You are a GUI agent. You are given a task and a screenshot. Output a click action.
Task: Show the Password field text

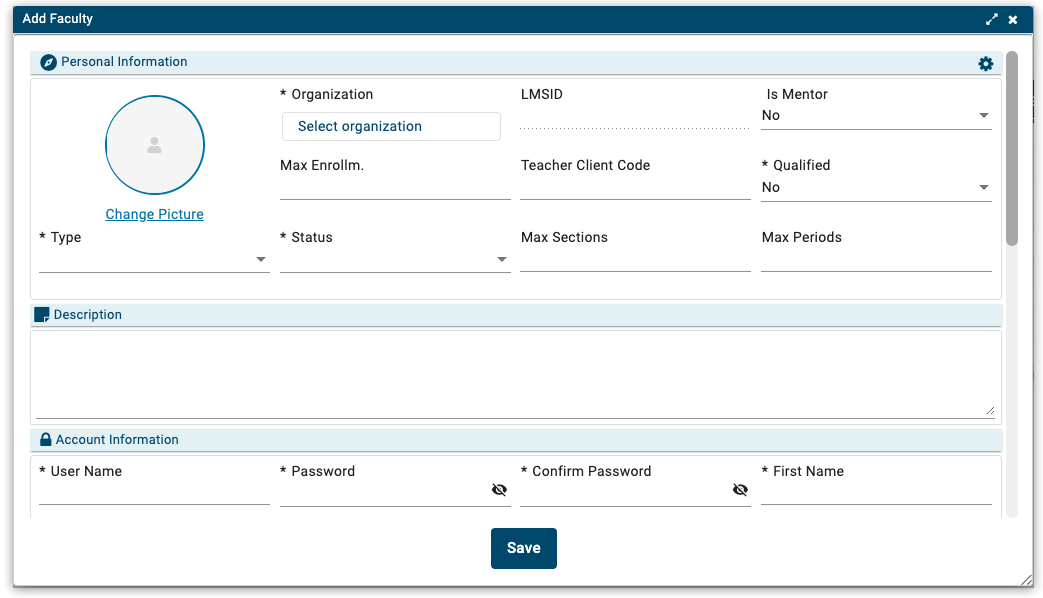499,490
